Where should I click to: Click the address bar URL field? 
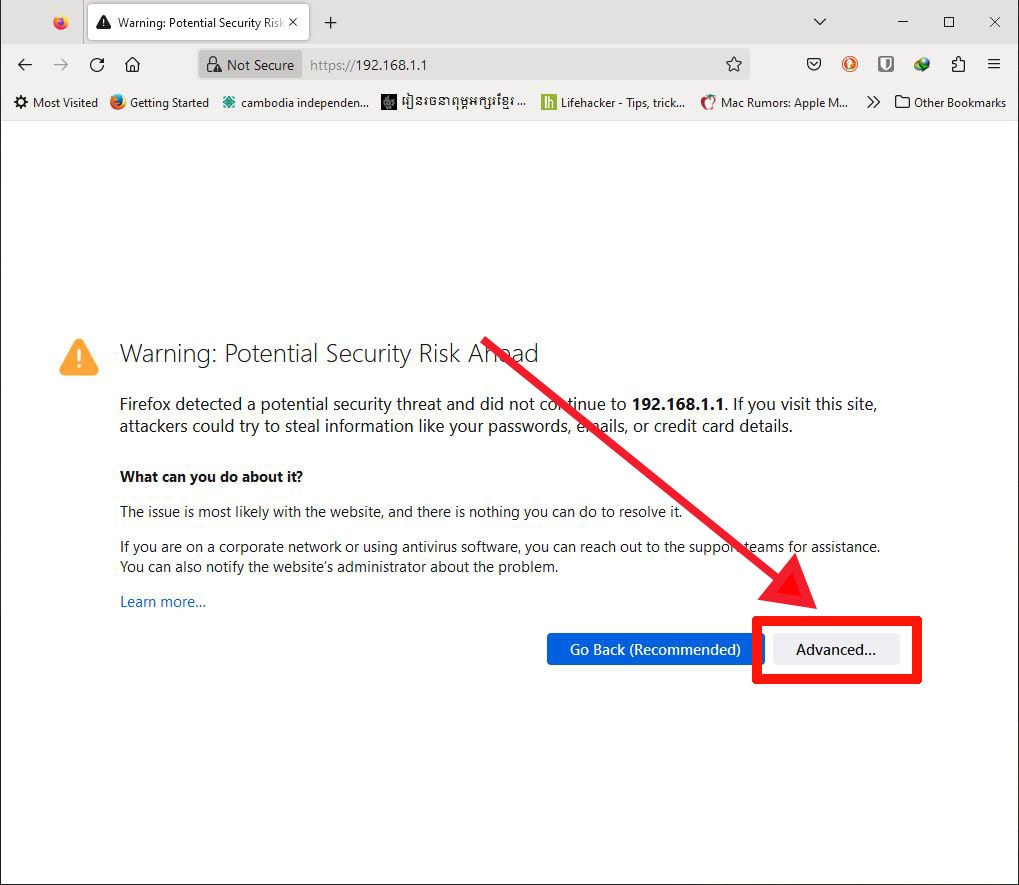pyautogui.click(x=513, y=64)
